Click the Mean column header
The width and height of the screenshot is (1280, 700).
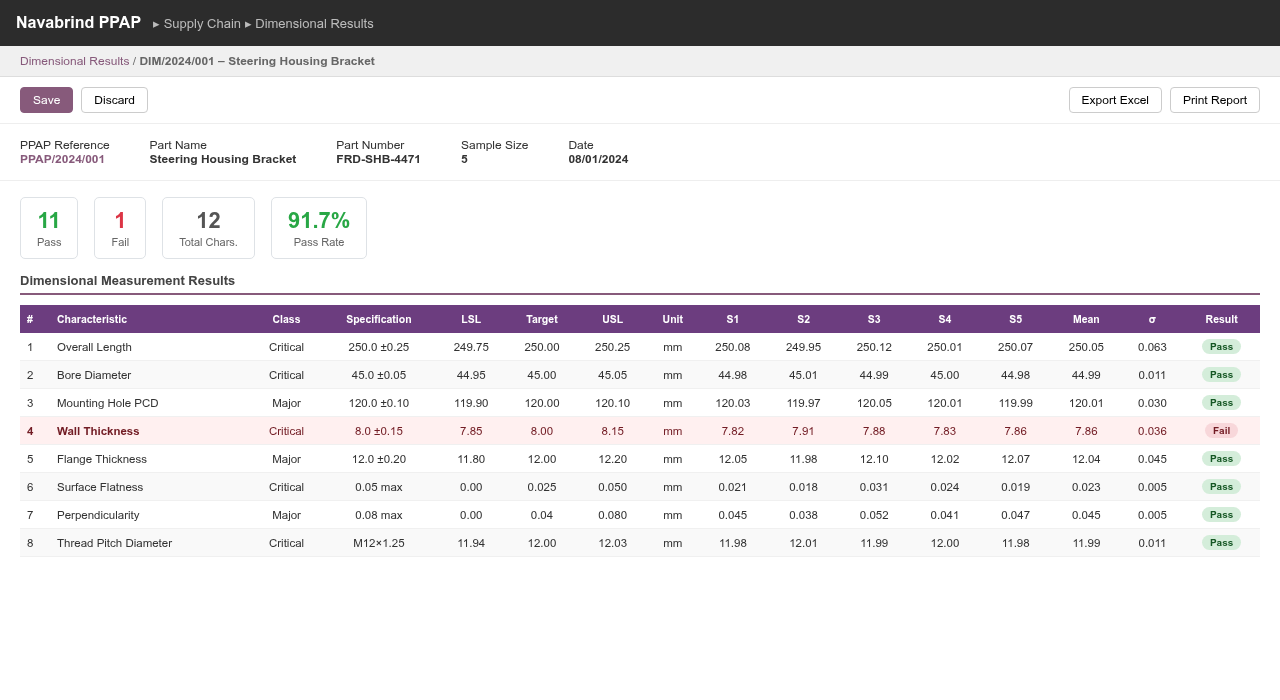coord(1086,319)
